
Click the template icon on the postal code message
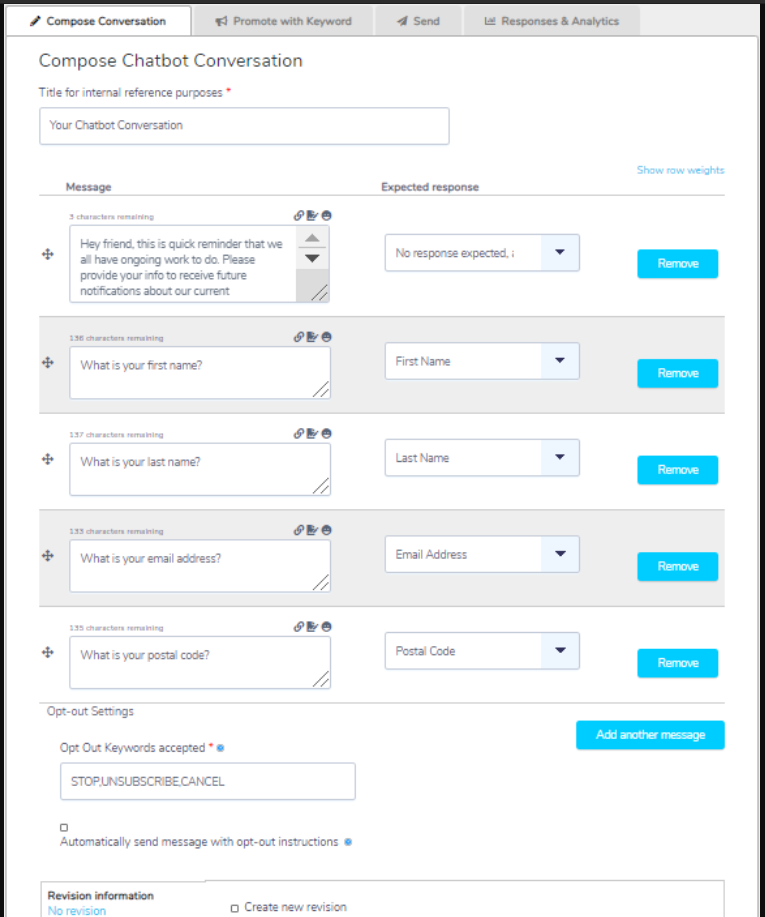tap(312, 627)
